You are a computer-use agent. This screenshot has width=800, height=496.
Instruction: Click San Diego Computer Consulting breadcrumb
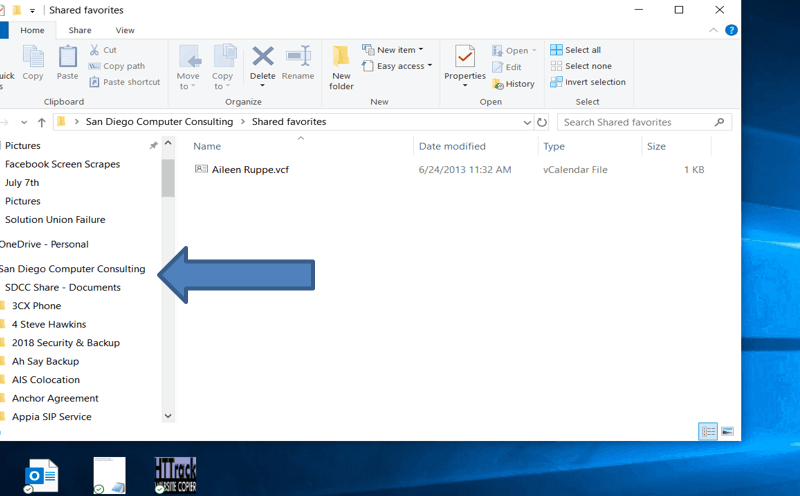[x=159, y=121]
